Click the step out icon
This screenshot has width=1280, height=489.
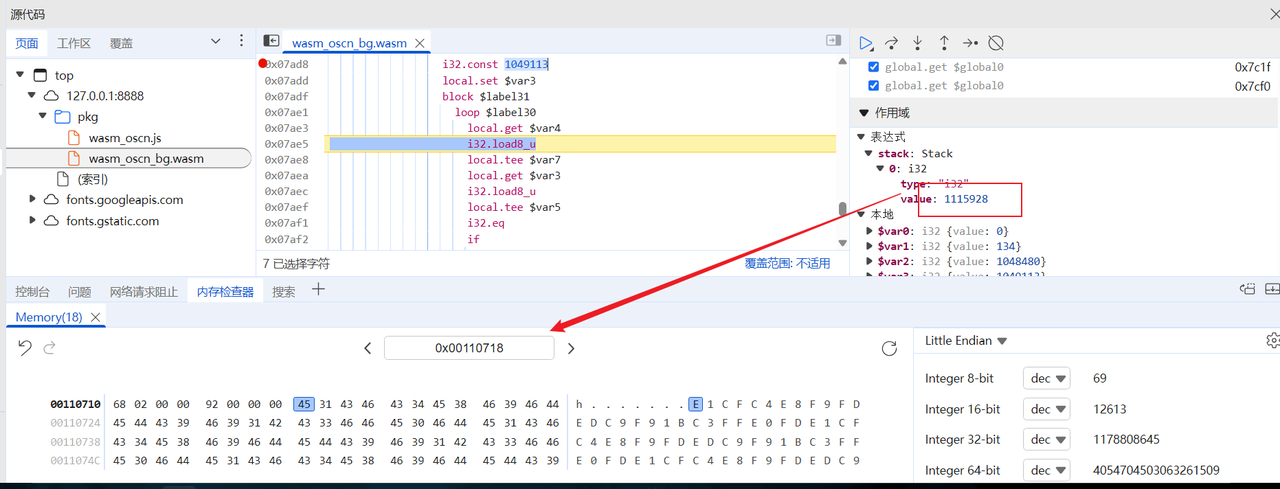click(944, 43)
